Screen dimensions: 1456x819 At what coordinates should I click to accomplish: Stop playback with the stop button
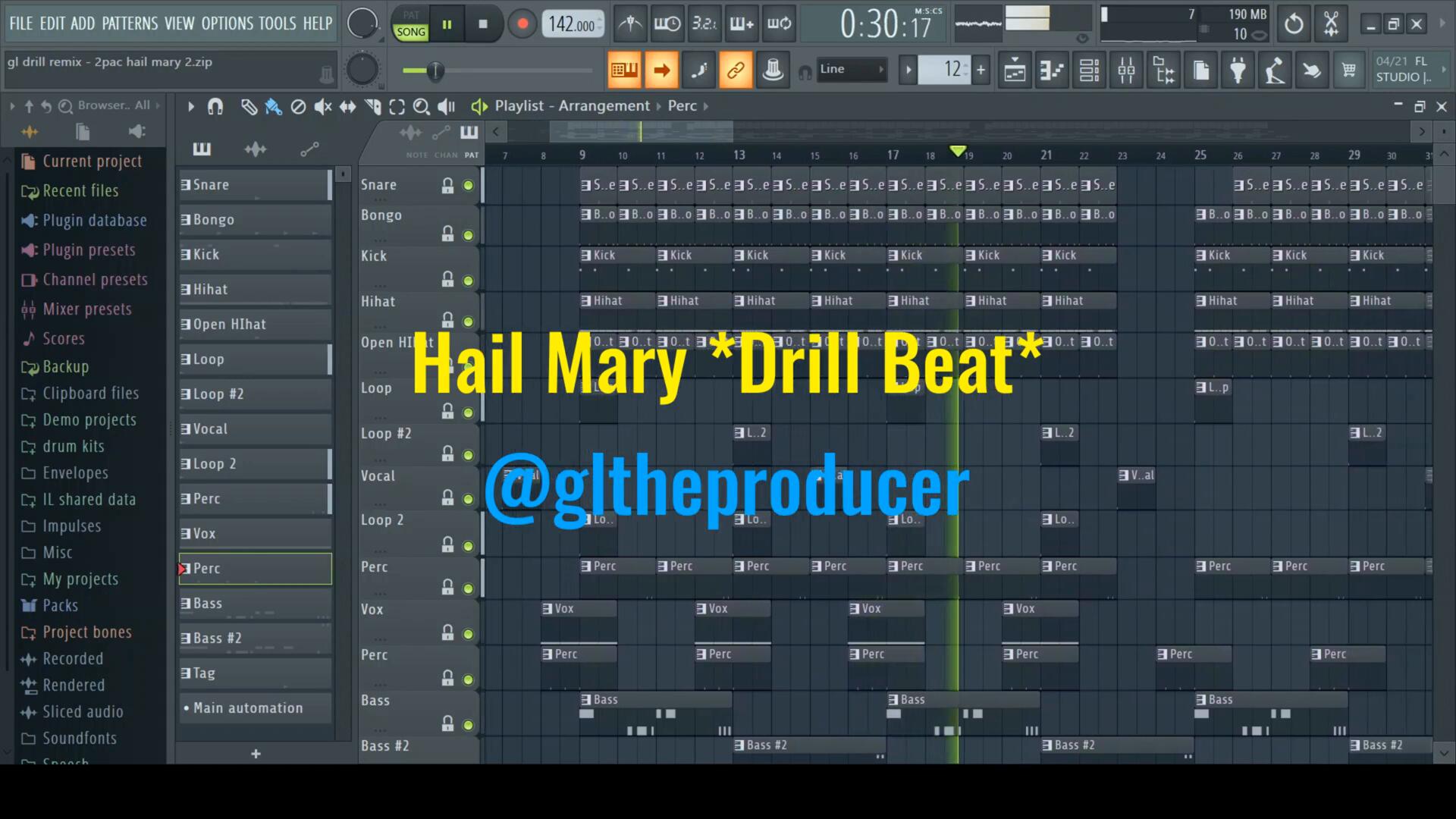coord(483,24)
